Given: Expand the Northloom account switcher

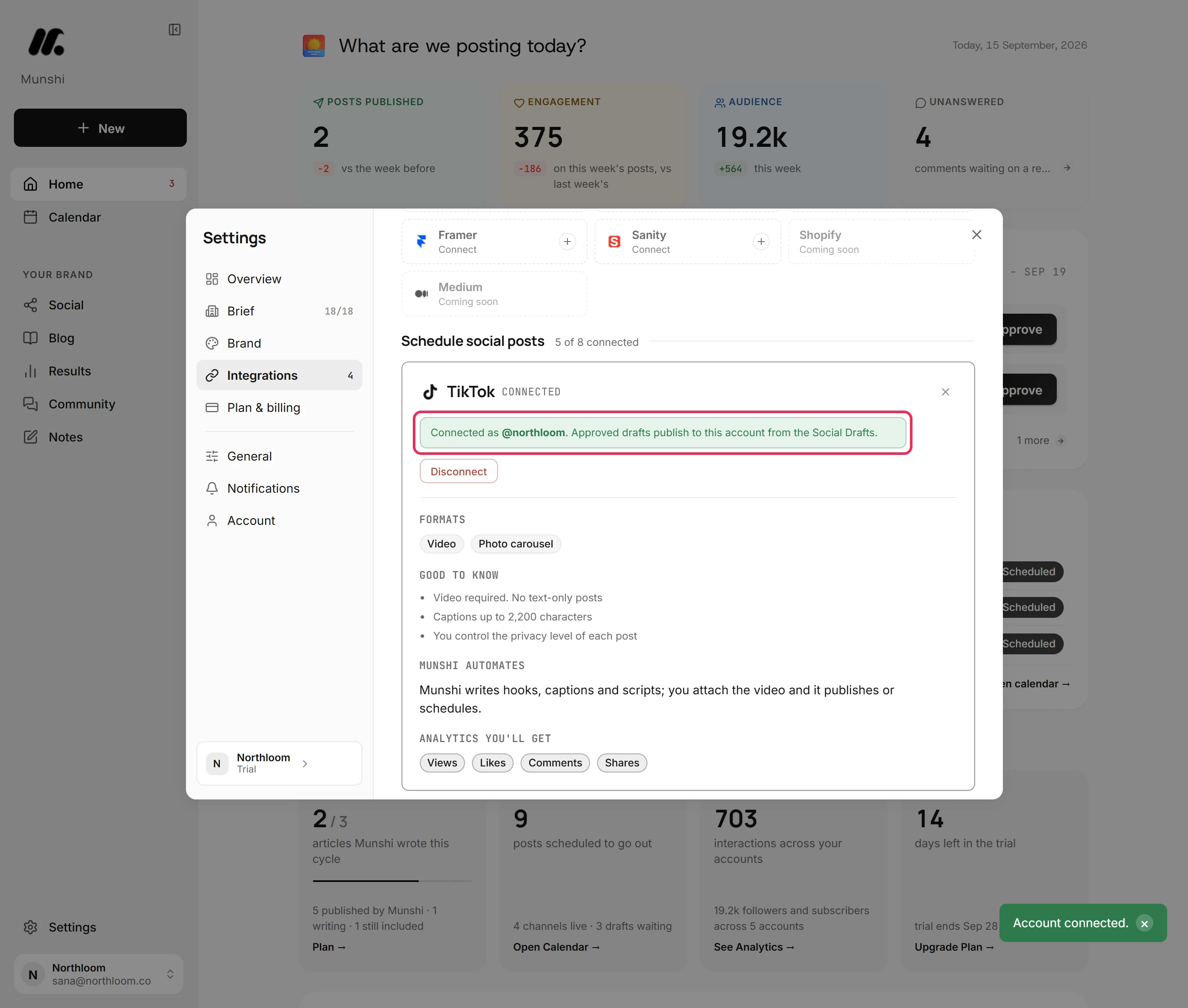Looking at the screenshot, I should (98, 974).
